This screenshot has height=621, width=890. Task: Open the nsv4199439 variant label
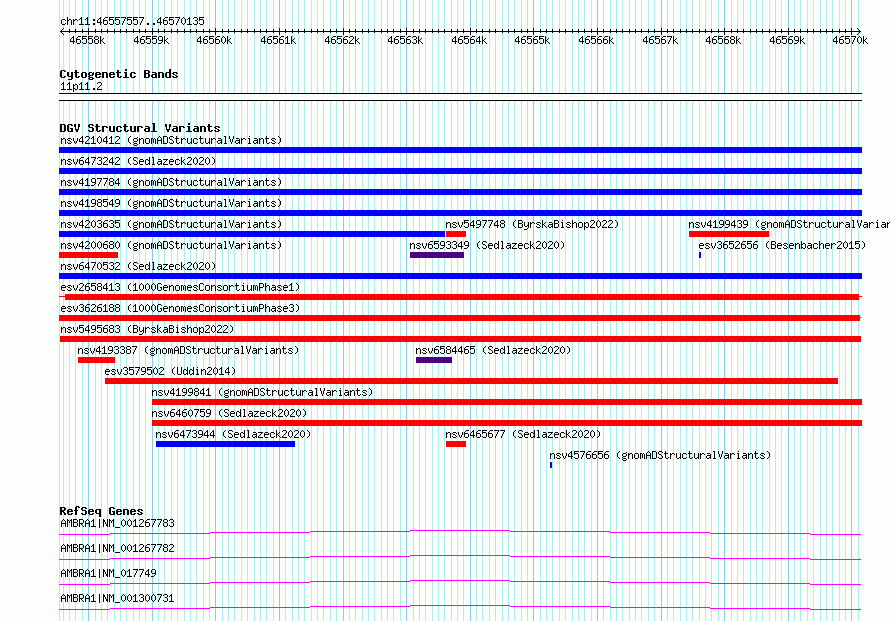coord(789,224)
